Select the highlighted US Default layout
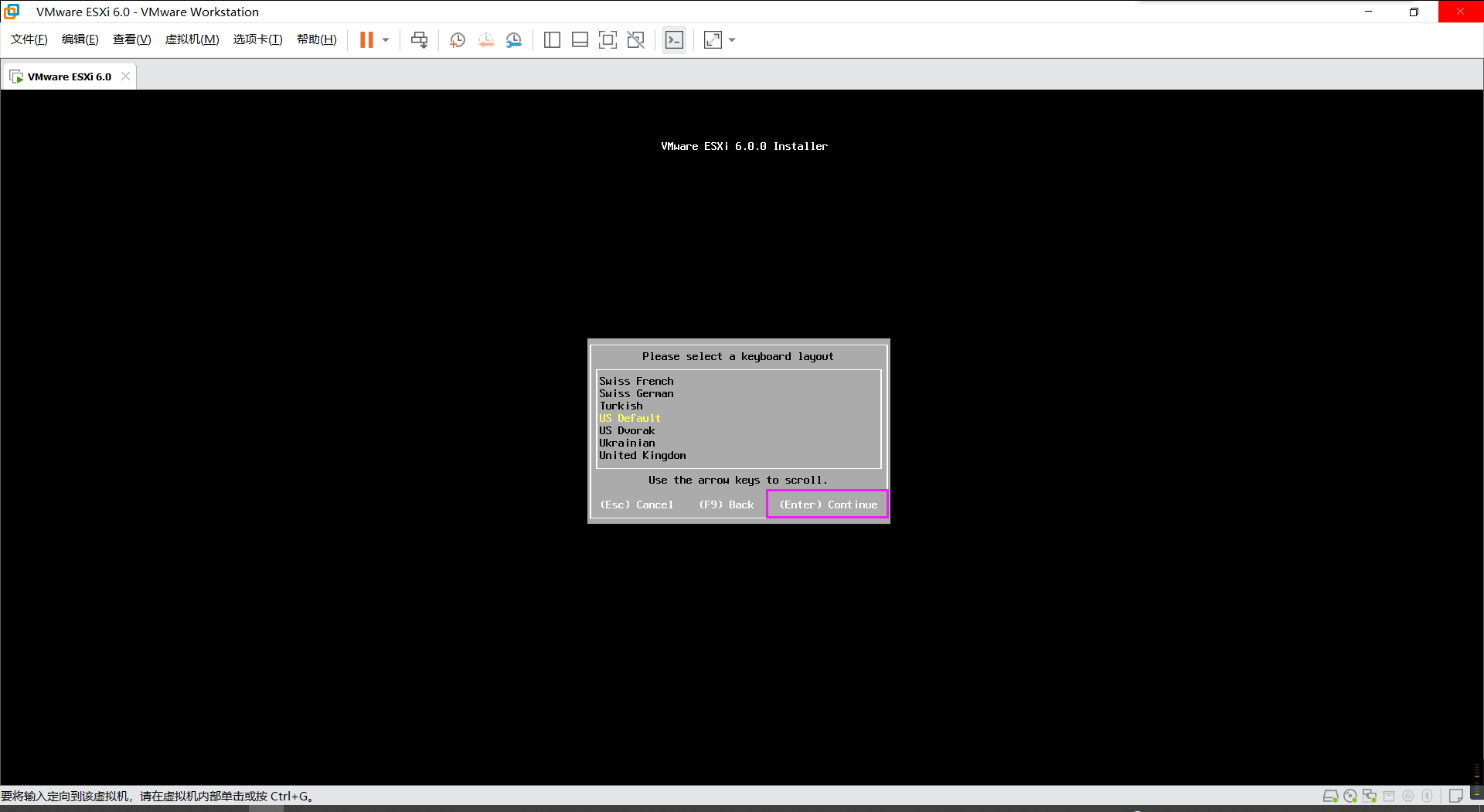Image resolution: width=1484 pixels, height=812 pixels. 630,418
